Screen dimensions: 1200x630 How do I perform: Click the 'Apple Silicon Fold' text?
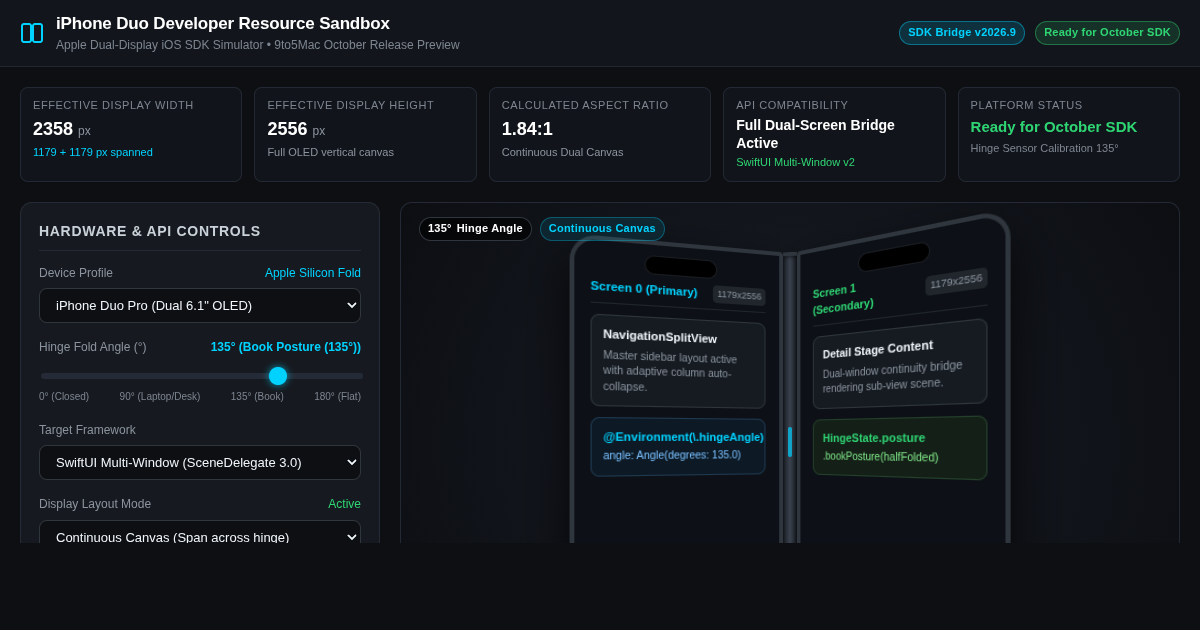(313, 273)
